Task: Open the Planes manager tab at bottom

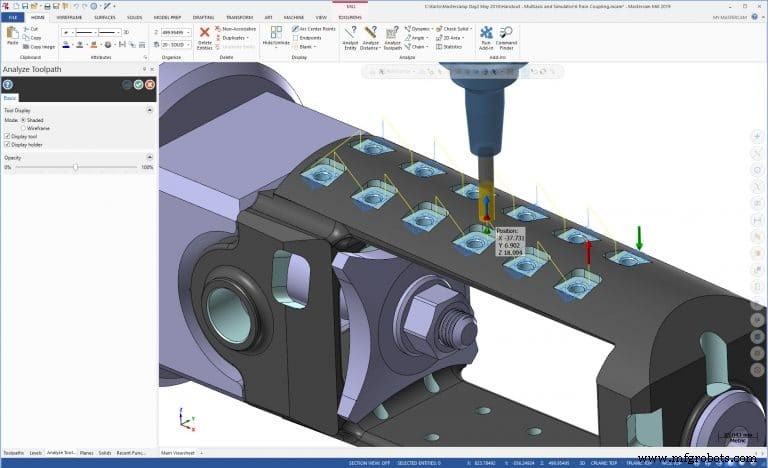Action: [86, 453]
